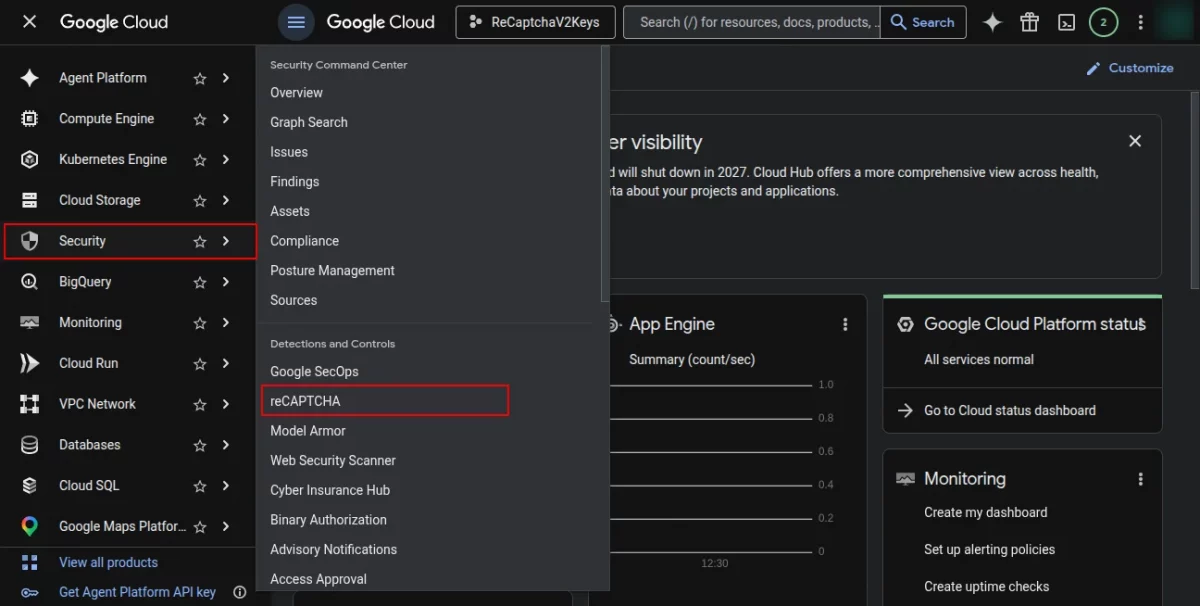Image resolution: width=1200 pixels, height=606 pixels.
Task: Open Gemini sparkle assistant icon
Action: tap(992, 22)
